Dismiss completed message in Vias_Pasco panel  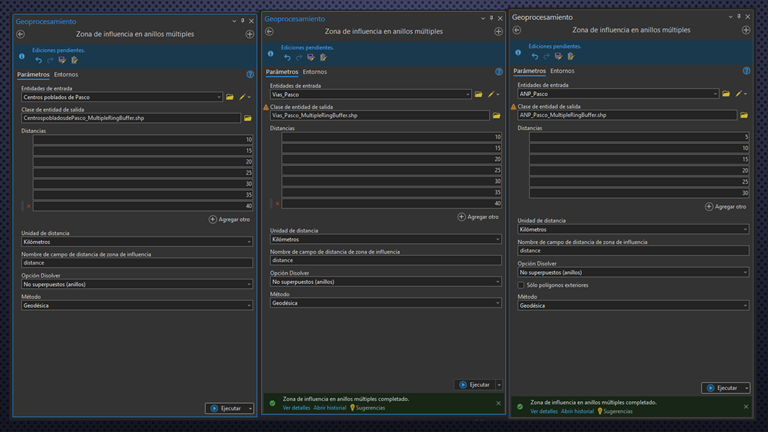point(498,403)
